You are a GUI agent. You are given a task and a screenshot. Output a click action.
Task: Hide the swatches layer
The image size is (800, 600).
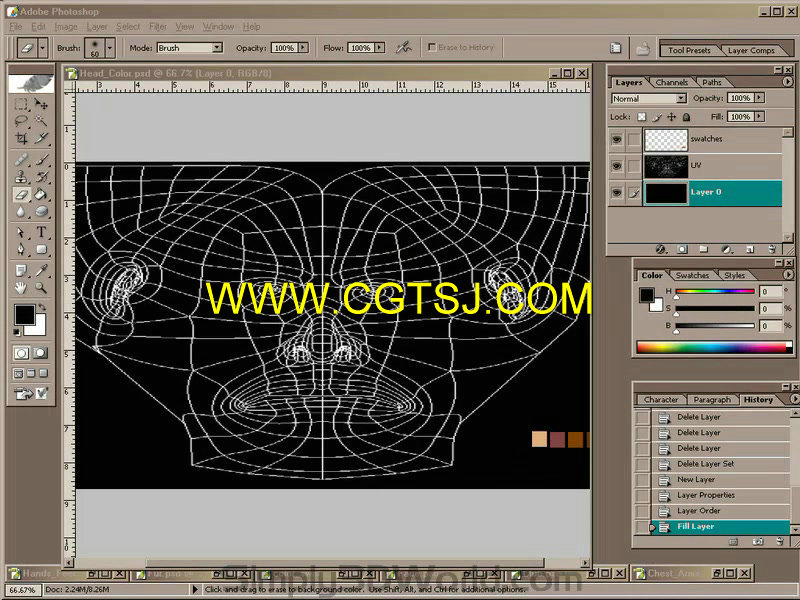617,139
